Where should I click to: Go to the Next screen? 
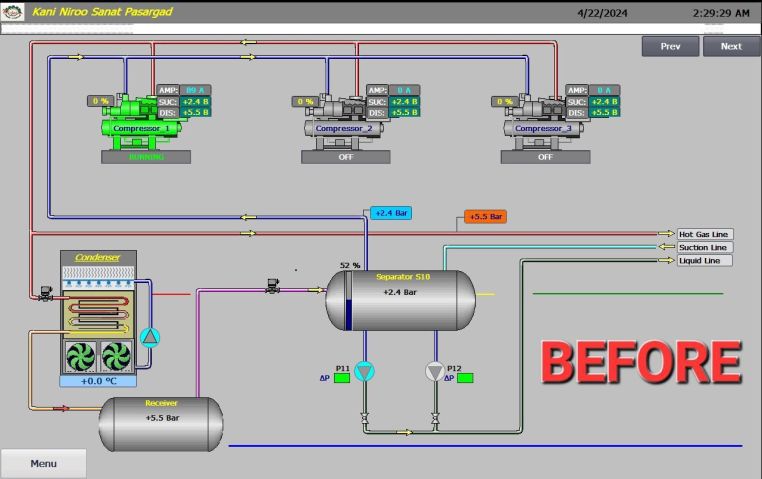(731, 46)
